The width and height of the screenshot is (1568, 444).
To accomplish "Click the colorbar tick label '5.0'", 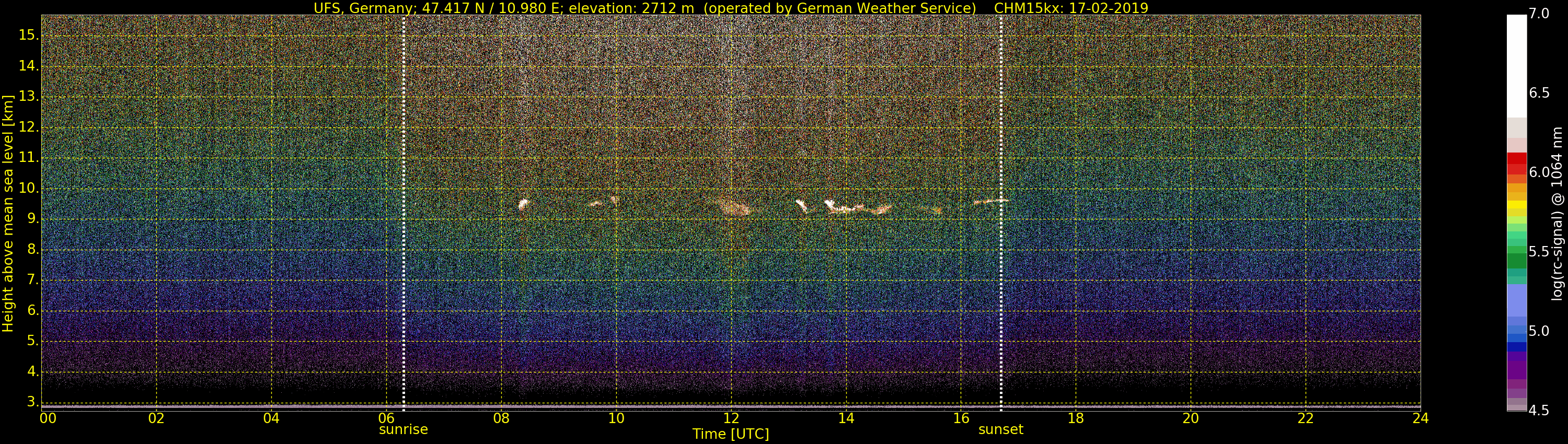I will (1539, 332).
